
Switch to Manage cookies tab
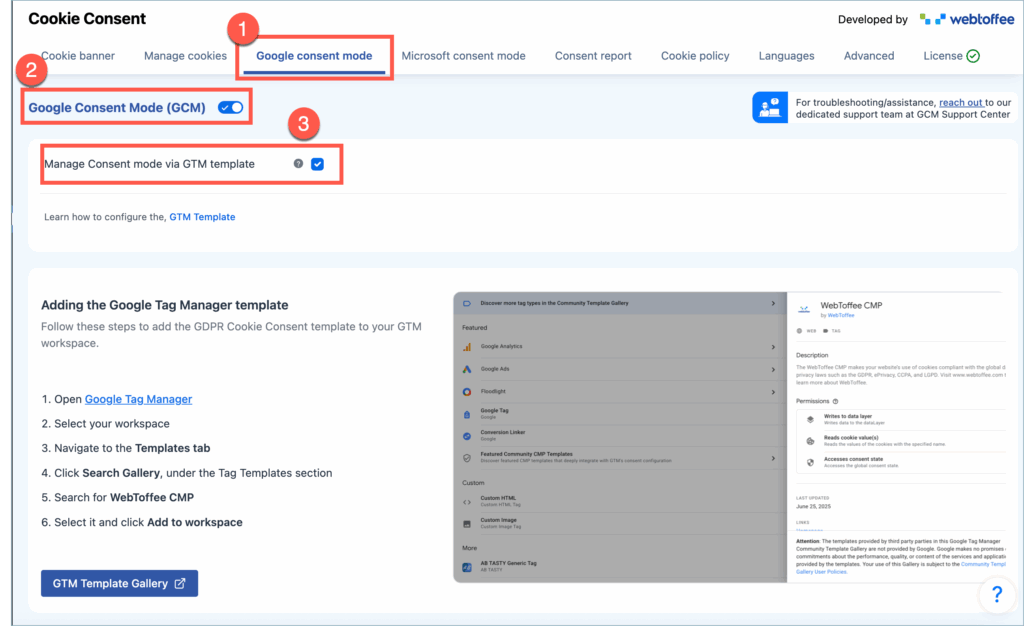pyautogui.click(x=185, y=56)
